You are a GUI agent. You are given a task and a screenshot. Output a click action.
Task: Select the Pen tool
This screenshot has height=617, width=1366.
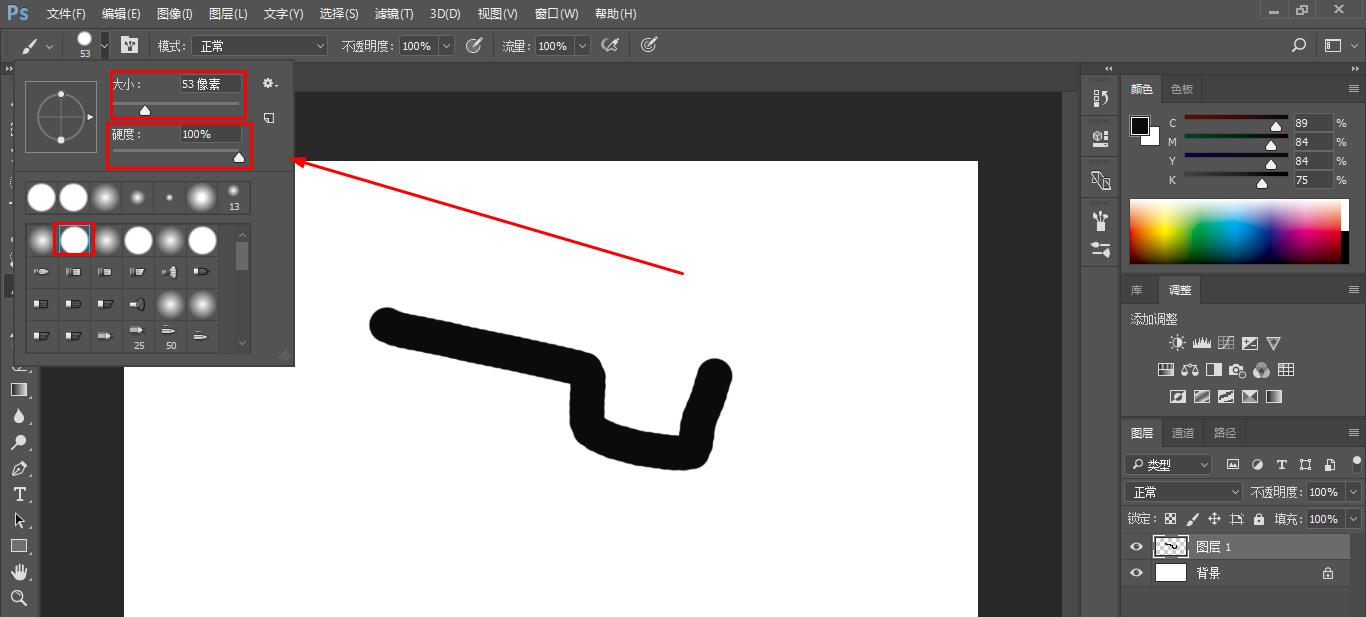click(x=19, y=468)
